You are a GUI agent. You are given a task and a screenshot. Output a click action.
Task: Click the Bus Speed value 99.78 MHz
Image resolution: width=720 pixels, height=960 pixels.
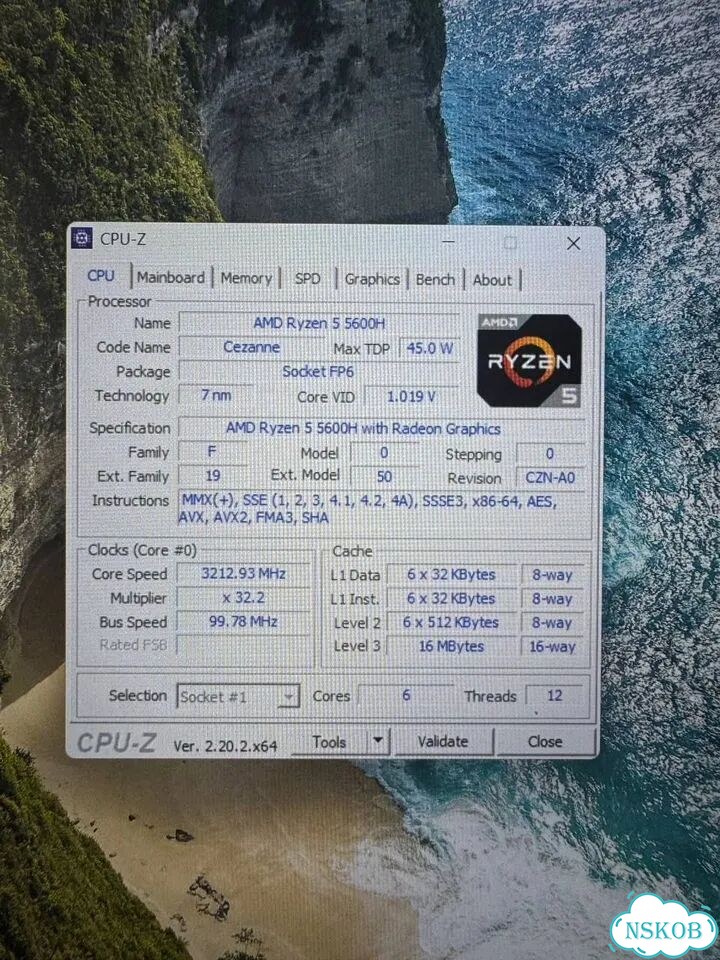click(244, 621)
